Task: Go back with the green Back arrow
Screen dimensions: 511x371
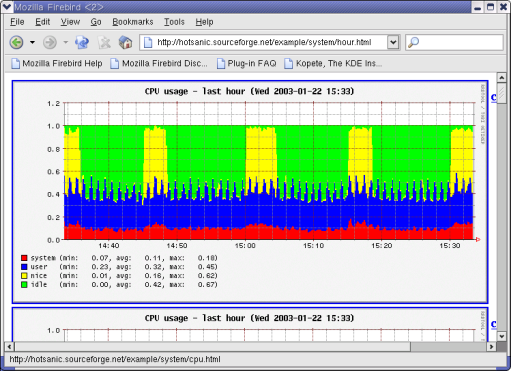Action: tap(16, 42)
